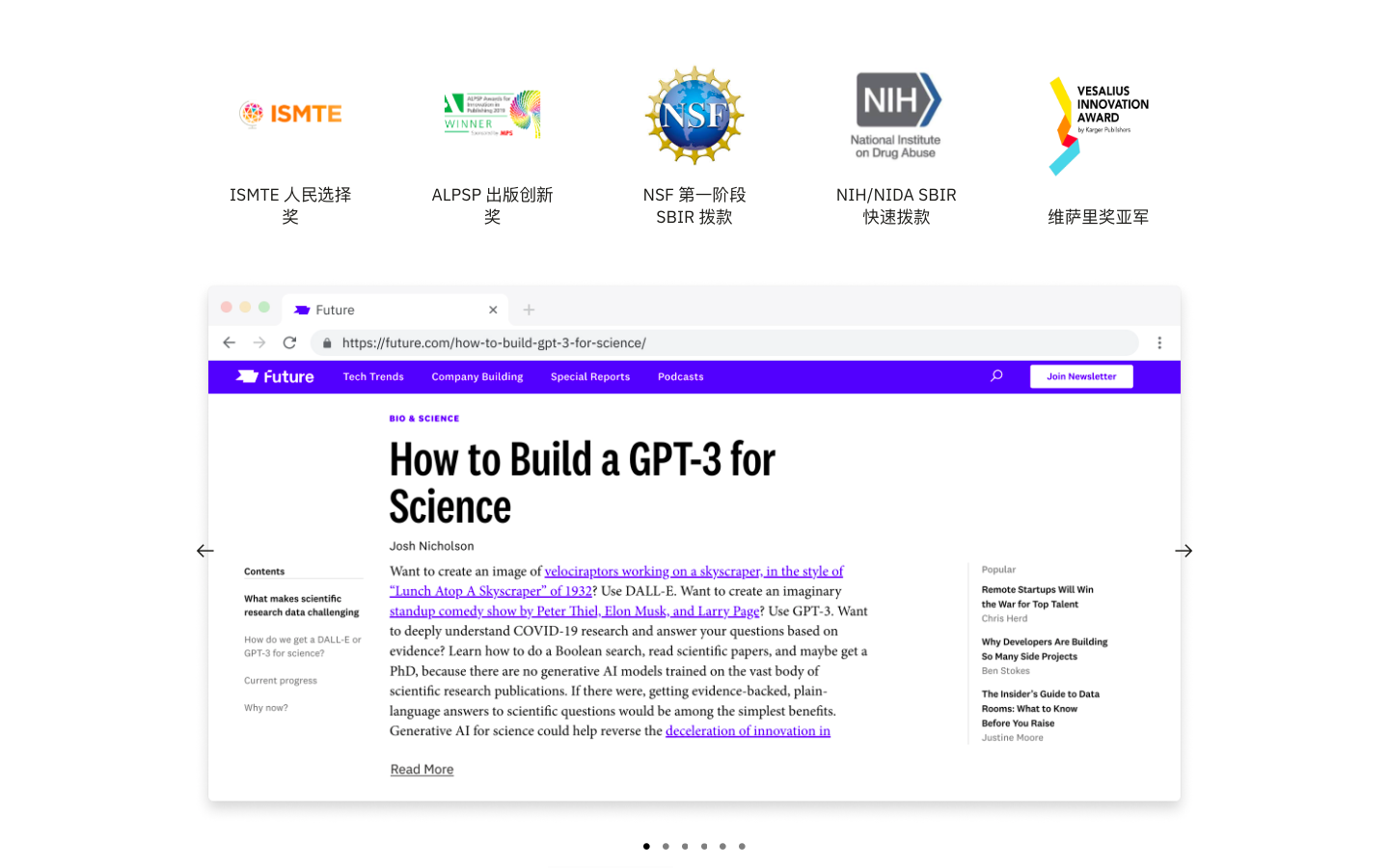The height and width of the screenshot is (868, 1389).
Task: Select the second carousel pagination dot
Action: pos(666,847)
